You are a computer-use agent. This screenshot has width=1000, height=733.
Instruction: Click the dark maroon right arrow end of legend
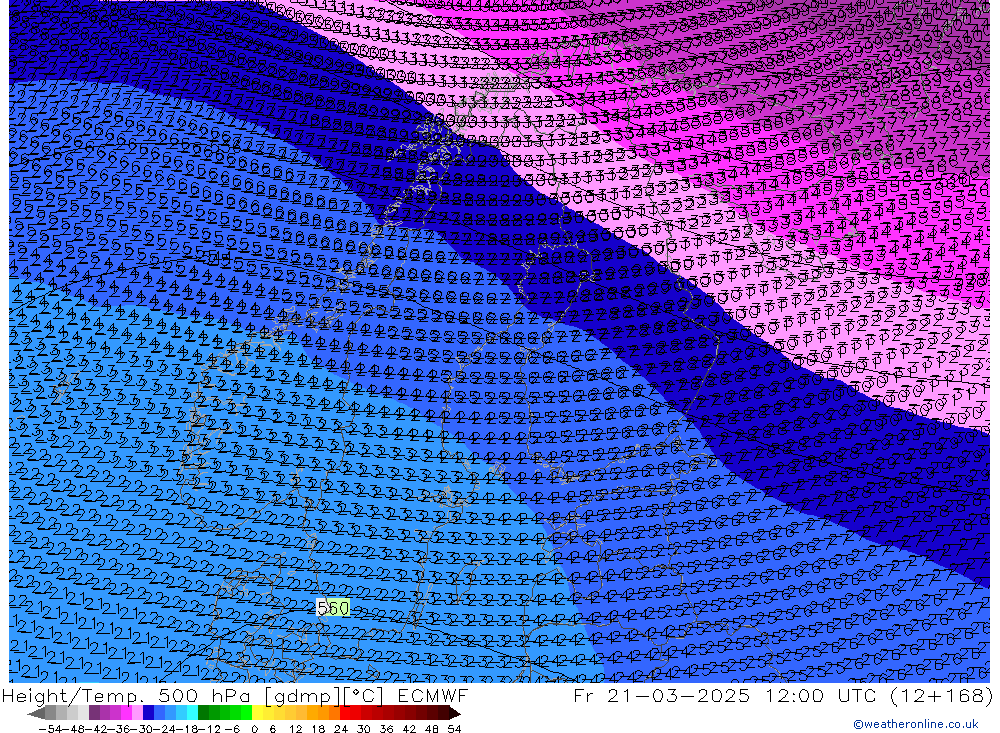[x=455, y=713]
